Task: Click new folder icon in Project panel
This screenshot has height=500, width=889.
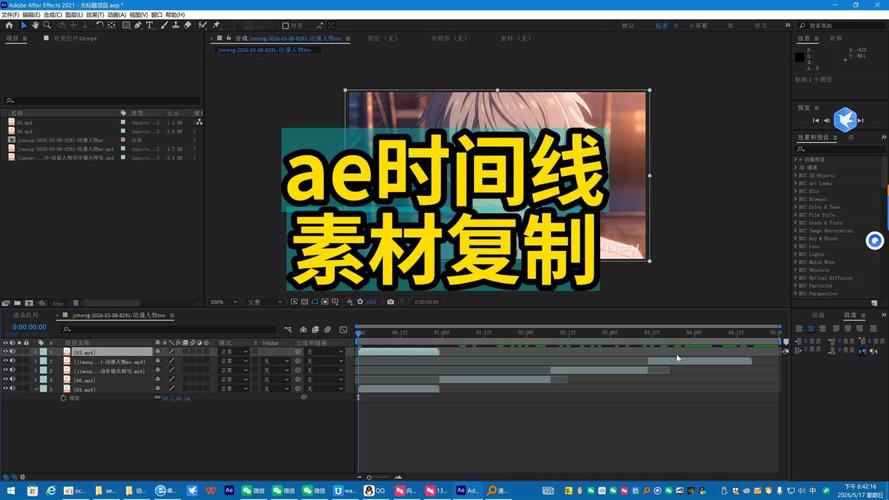Action: coord(17,303)
